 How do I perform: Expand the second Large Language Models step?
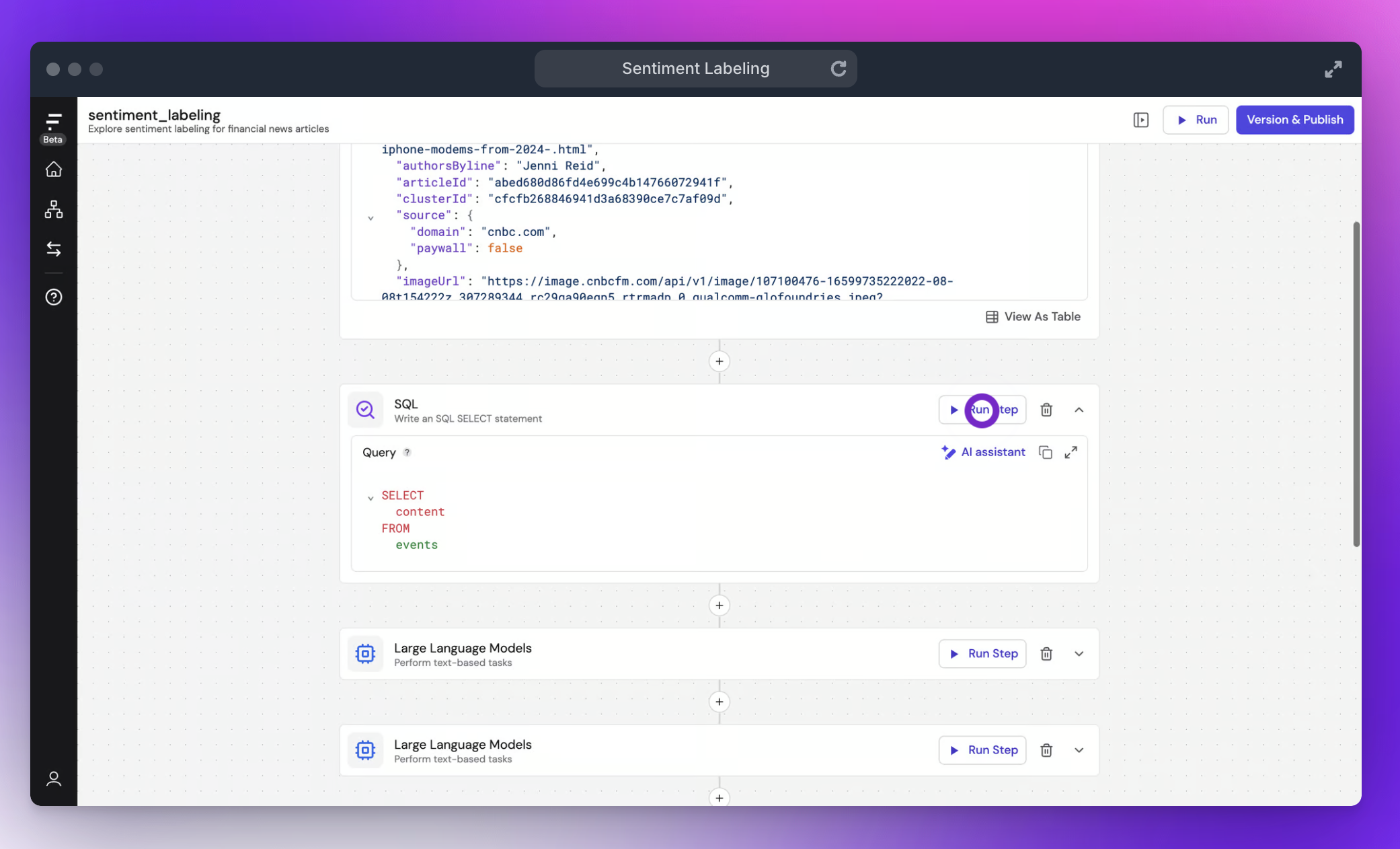pyautogui.click(x=1079, y=750)
